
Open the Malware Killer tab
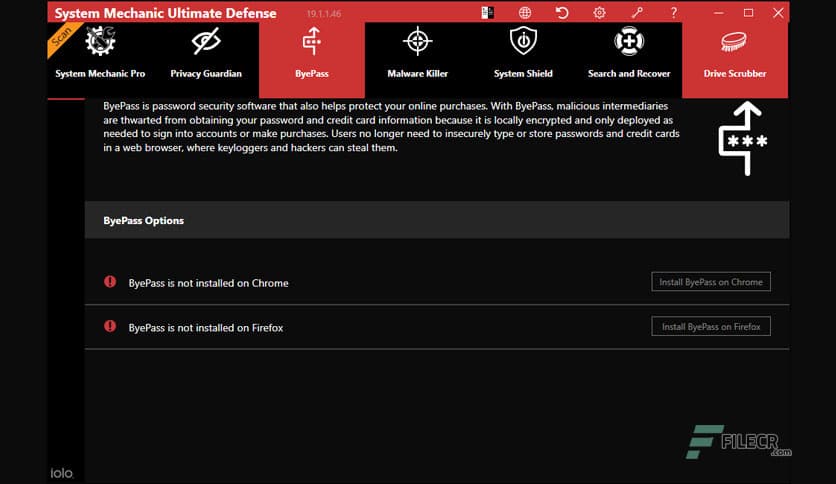(x=417, y=60)
